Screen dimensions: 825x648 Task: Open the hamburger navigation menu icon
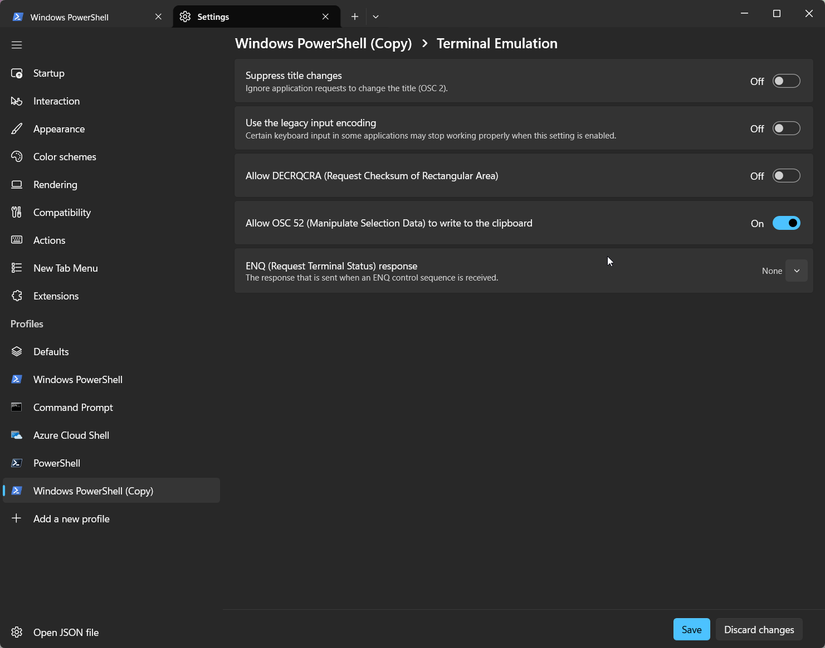[17, 45]
